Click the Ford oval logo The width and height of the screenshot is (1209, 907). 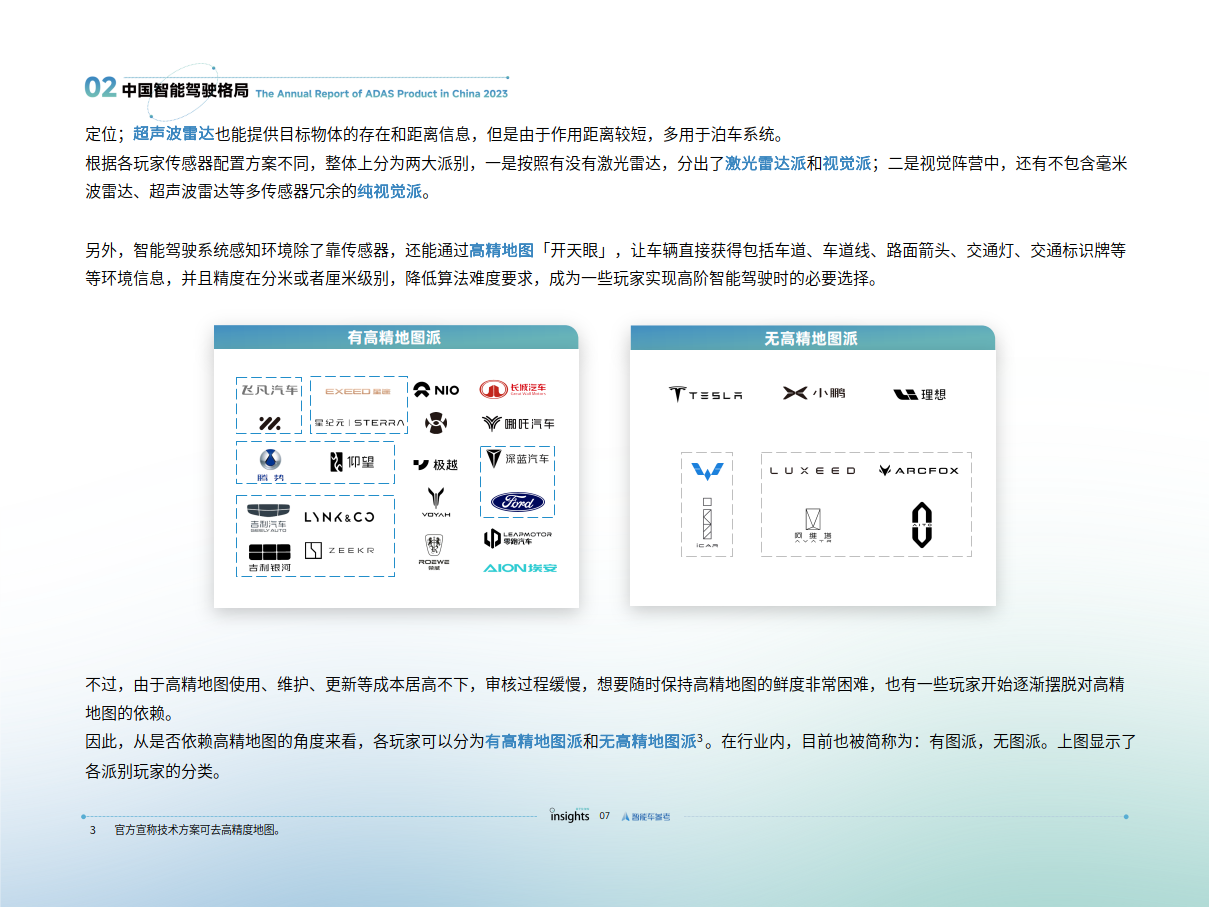tap(517, 502)
